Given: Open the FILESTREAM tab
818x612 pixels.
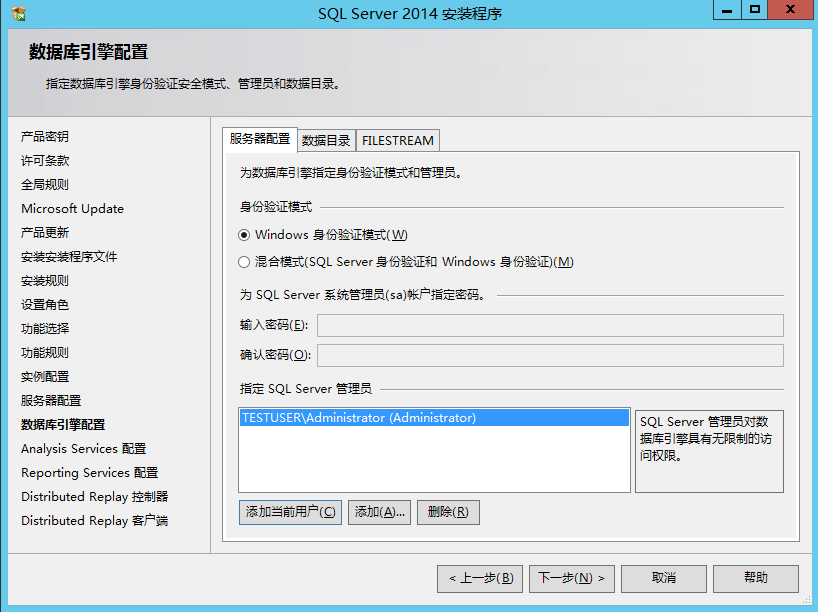Looking at the screenshot, I should [398, 140].
